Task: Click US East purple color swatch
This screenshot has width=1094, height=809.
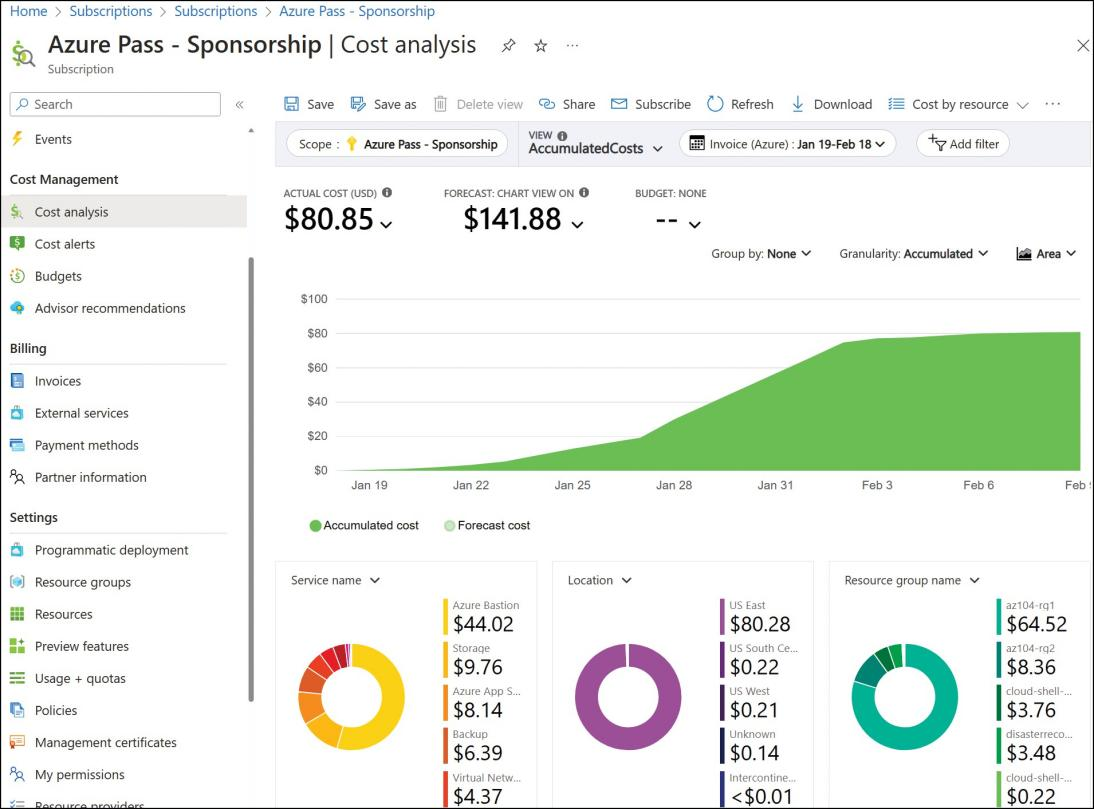Action: click(723, 617)
